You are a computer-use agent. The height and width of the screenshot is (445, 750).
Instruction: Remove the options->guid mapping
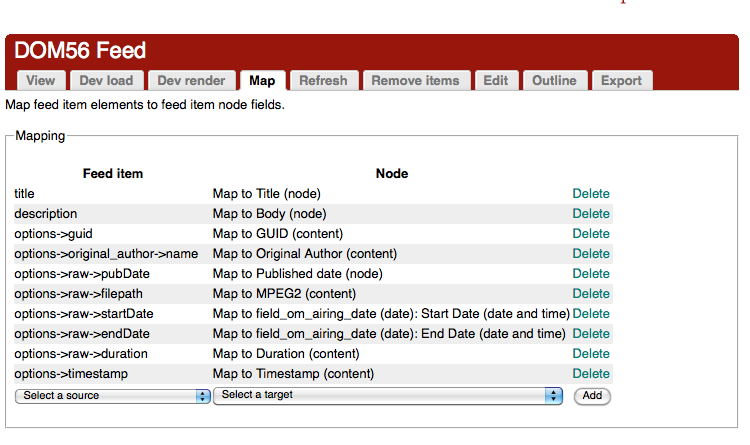(x=590, y=234)
